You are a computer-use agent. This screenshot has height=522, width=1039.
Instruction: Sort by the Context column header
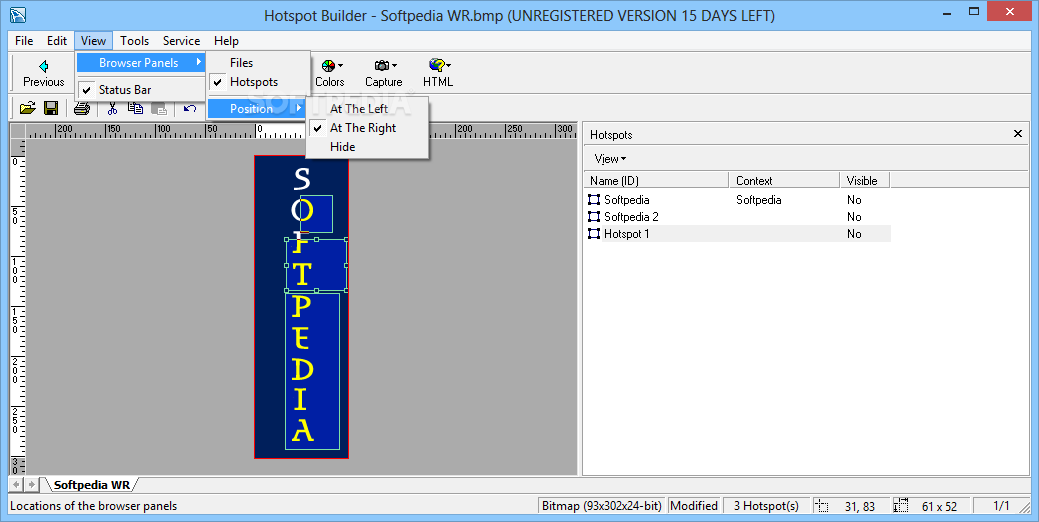[x=785, y=180]
